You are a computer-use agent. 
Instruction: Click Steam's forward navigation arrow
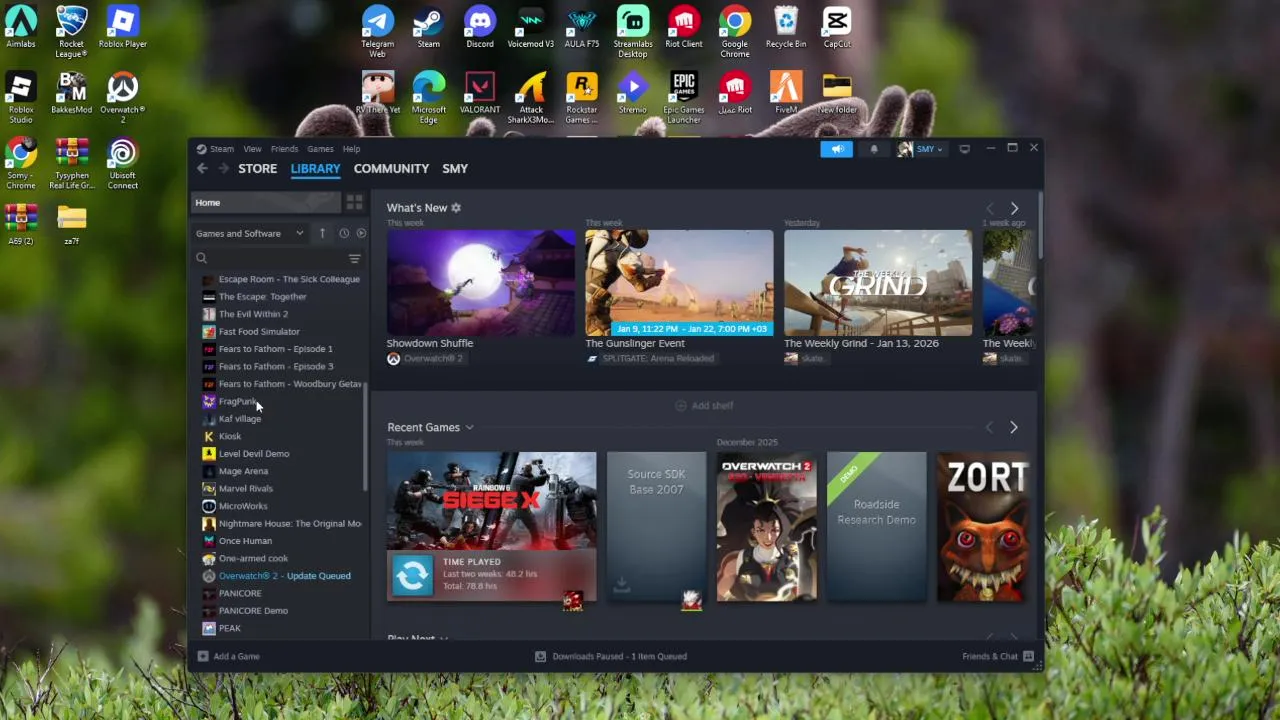point(223,169)
